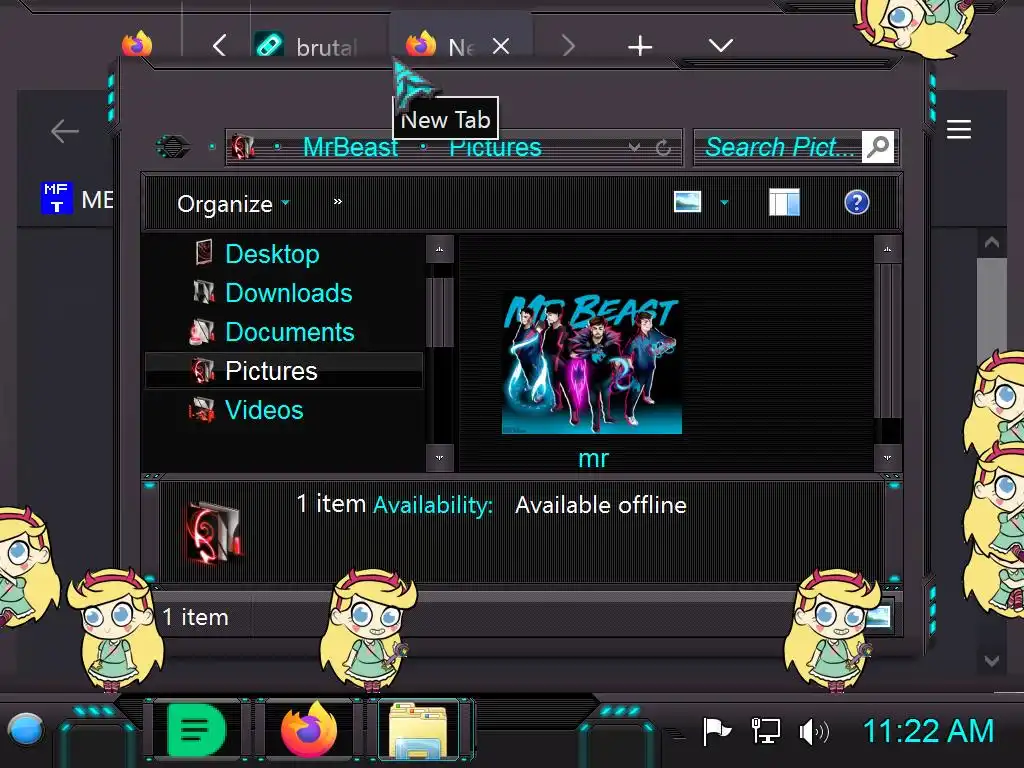Expand the address bar history dropdown
Screen dimensions: 1024x768
tap(633, 148)
